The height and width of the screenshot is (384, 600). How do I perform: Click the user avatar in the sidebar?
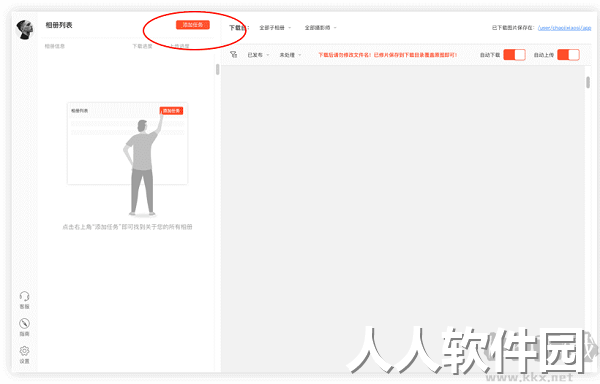pos(24,29)
